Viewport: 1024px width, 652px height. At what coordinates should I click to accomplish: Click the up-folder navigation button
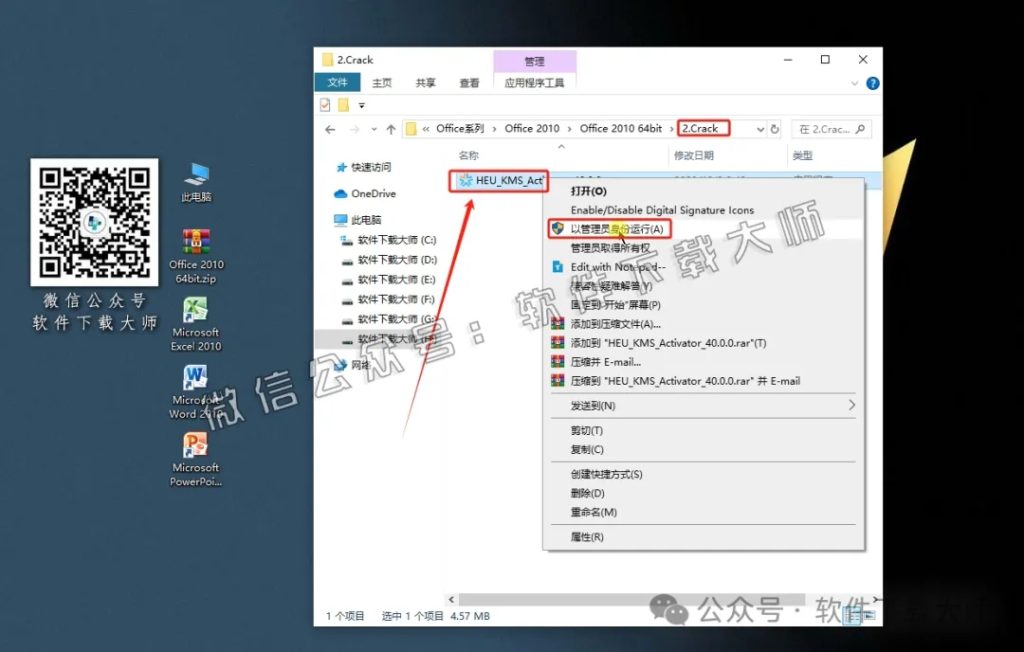pyautogui.click(x=388, y=128)
